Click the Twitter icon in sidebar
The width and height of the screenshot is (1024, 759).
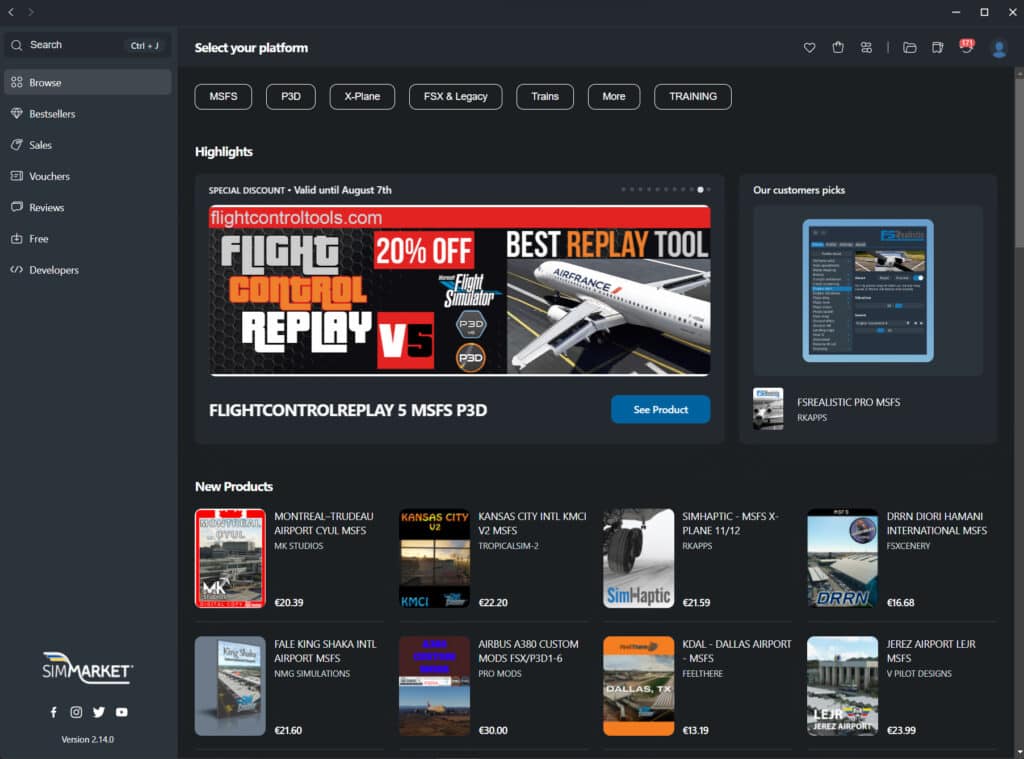pos(99,712)
